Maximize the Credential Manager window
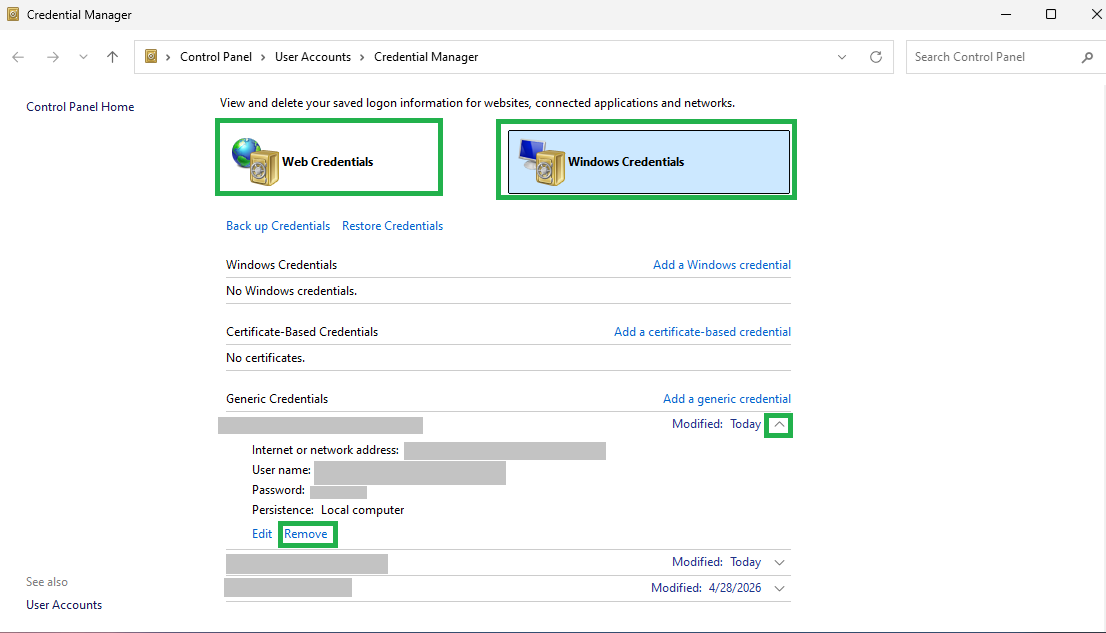Image resolution: width=1106 pixels, height=633 pixels. point(1050,14)
